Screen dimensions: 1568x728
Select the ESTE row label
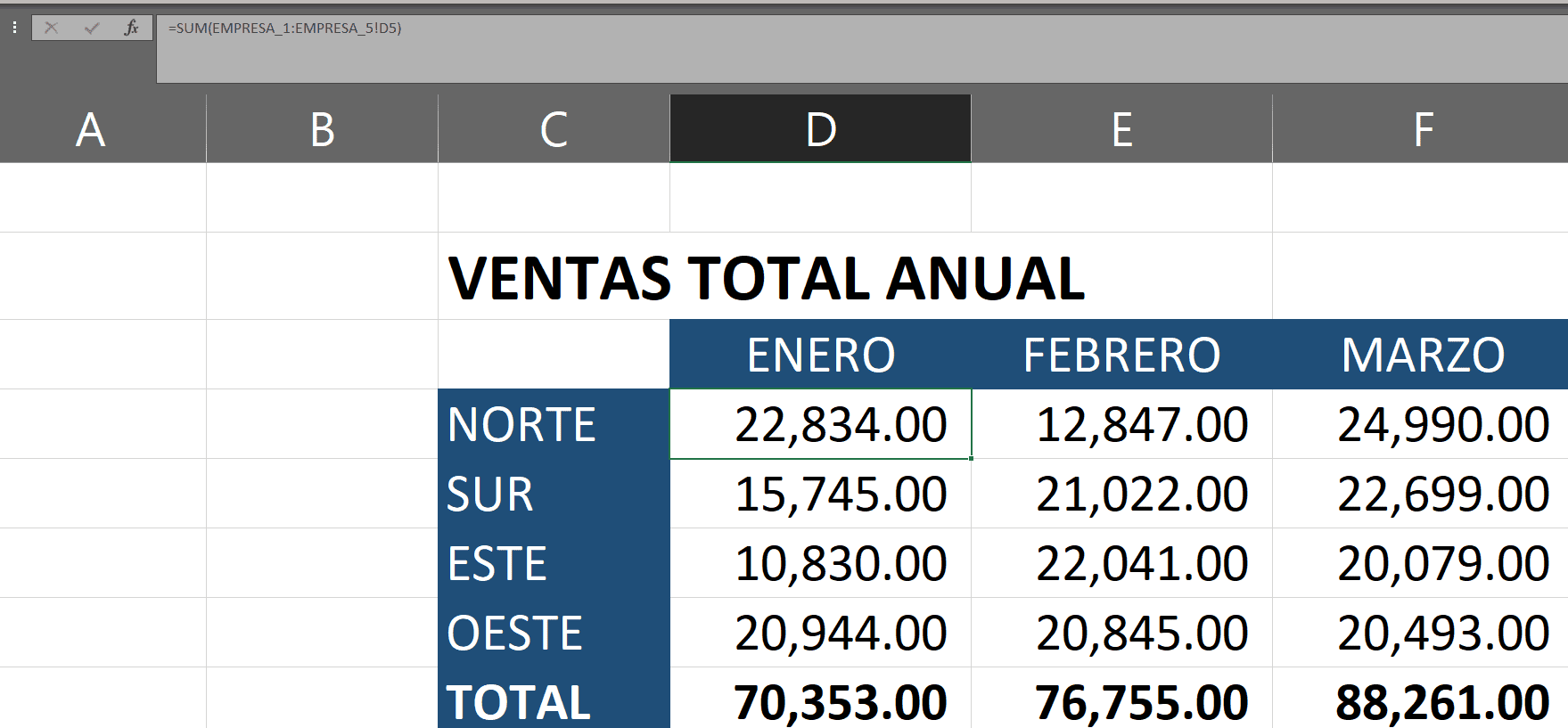[x=554, y=563]
